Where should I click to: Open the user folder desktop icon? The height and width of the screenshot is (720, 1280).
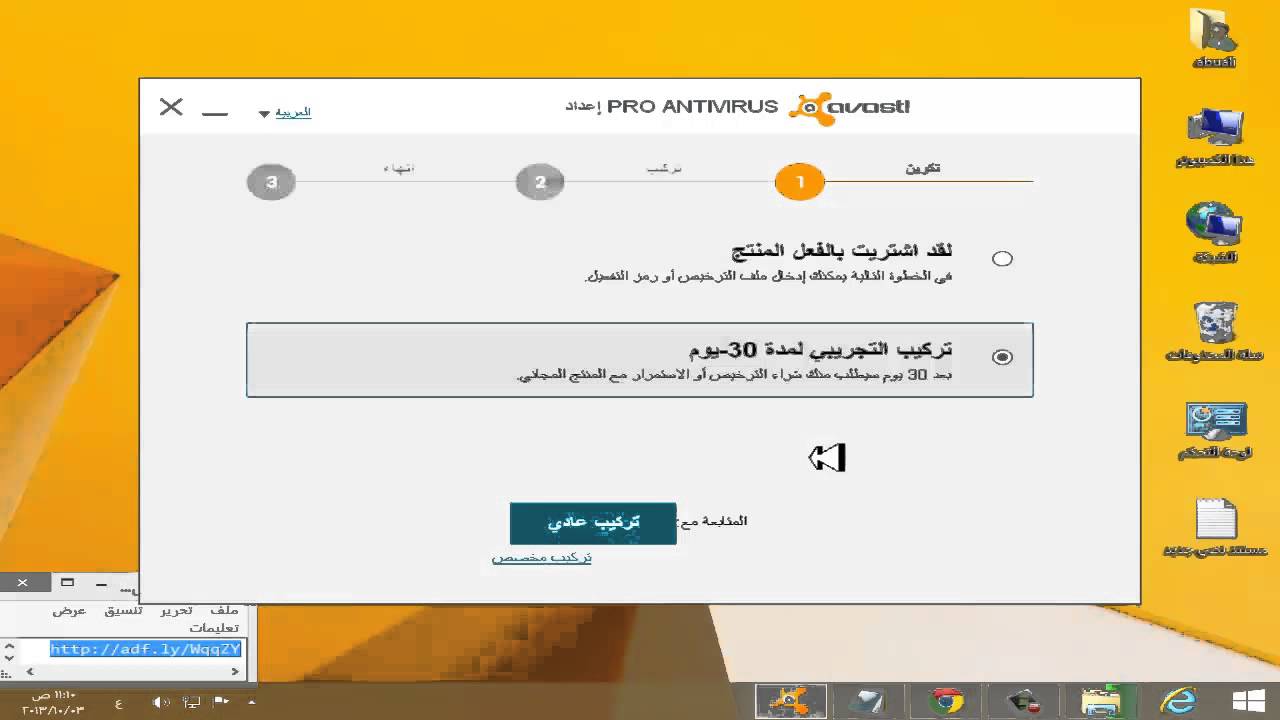[x=1215, y=38]
